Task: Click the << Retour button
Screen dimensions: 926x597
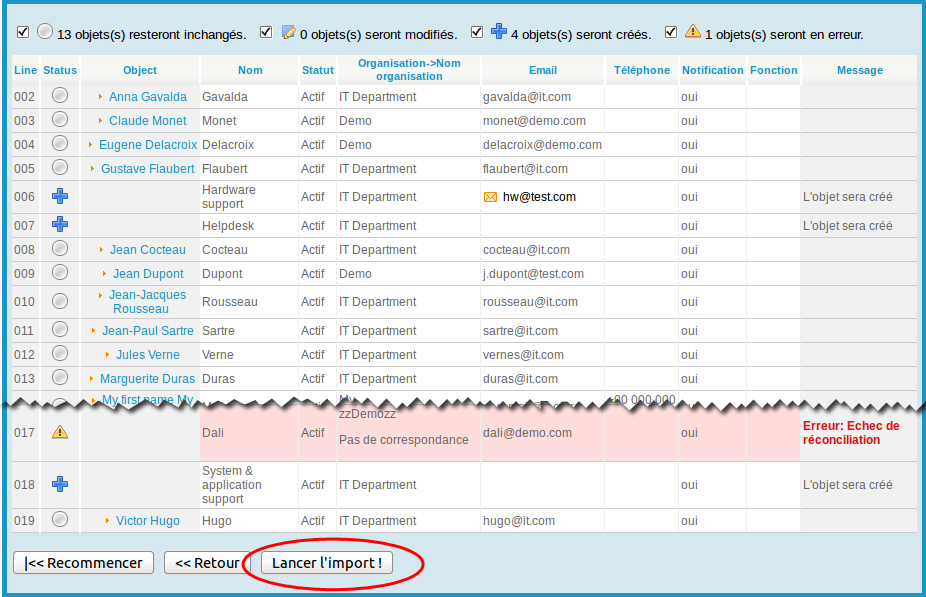Action: (206, 563)
